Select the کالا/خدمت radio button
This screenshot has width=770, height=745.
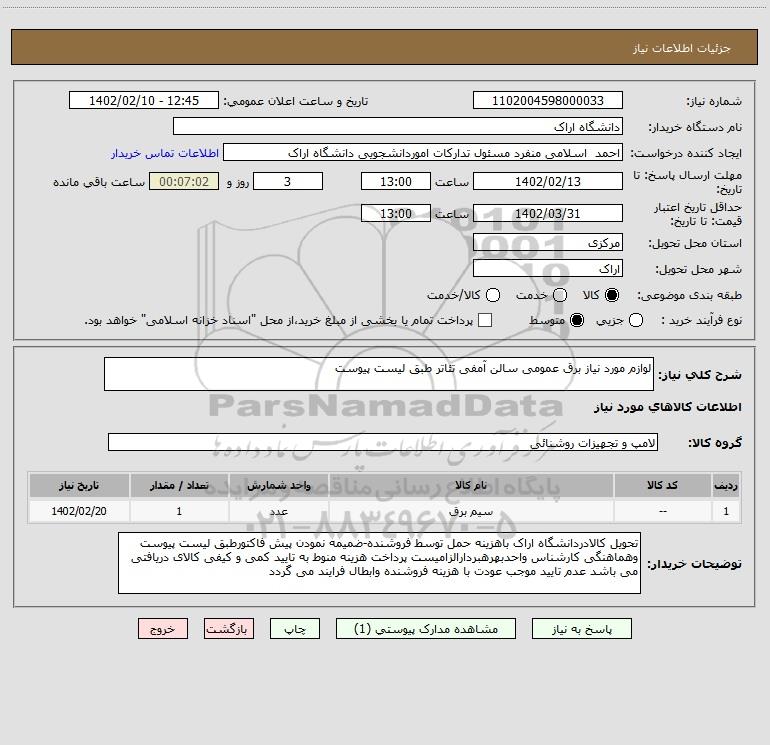[493, 295]
